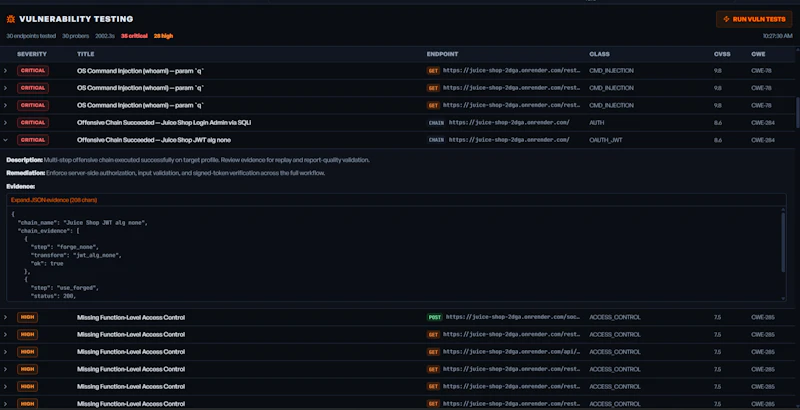Screen dimensions: 800x410
Task: Click the "step": "forge_none" line
Action: (x=64, y=247)
